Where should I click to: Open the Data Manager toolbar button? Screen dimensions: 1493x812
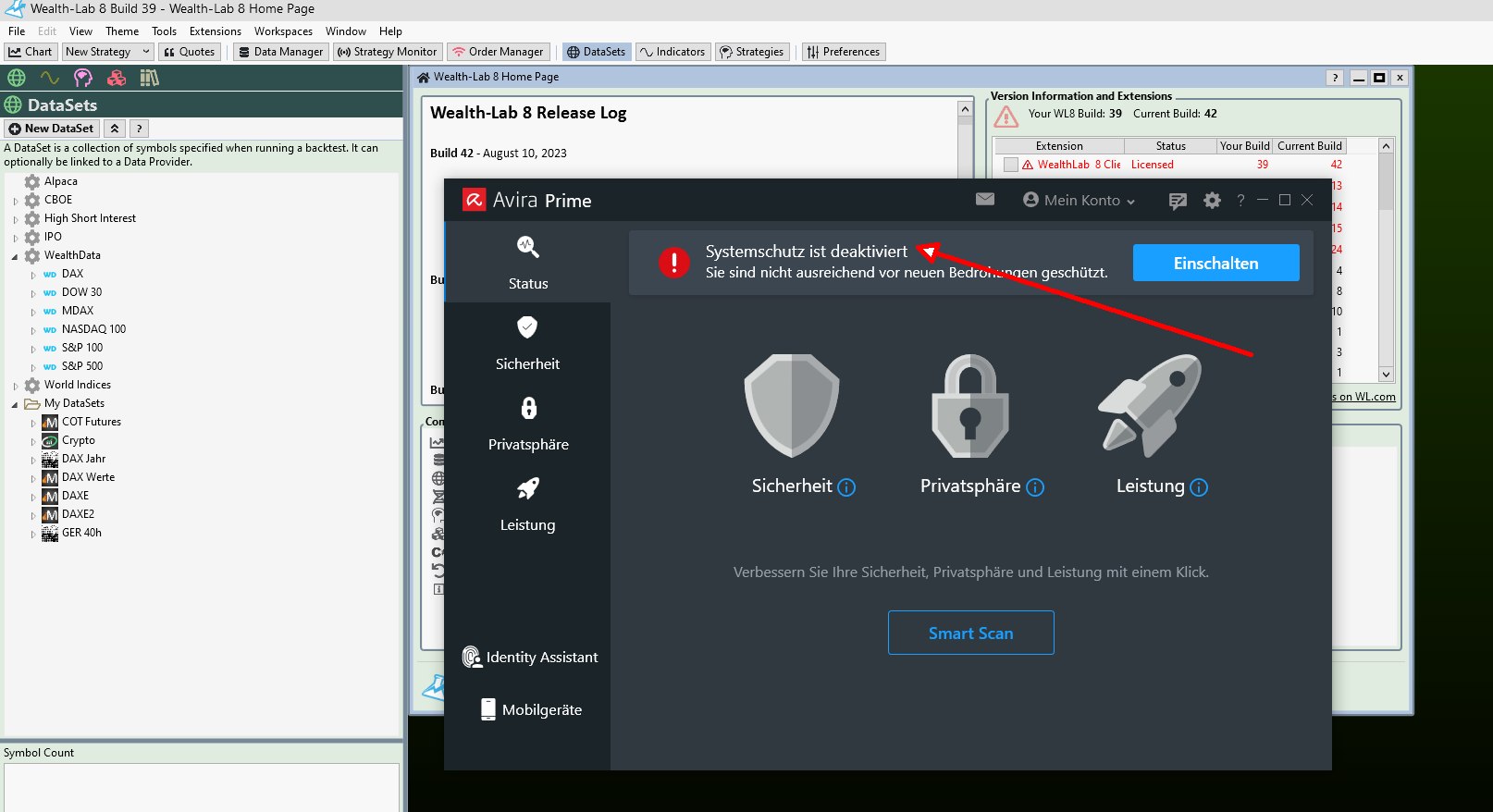pos(281,52)
